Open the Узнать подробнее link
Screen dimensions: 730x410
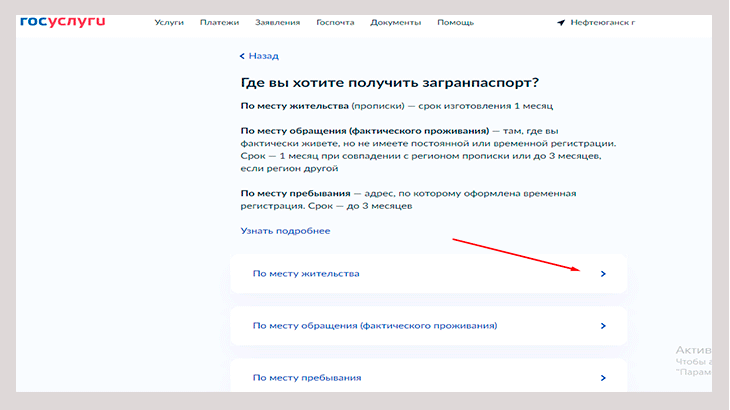tap(285, 231)
